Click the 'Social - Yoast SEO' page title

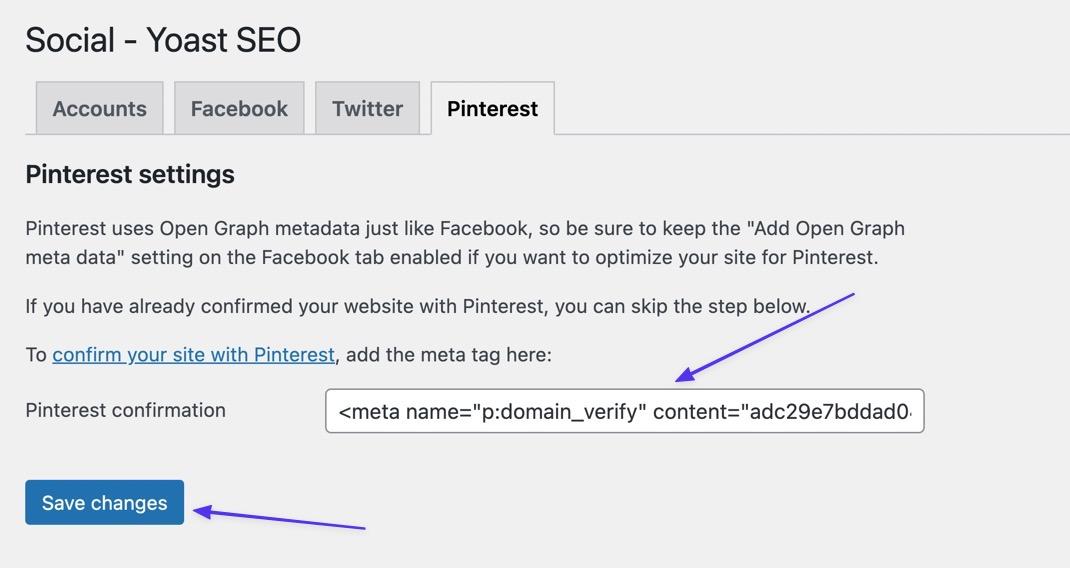click(163, 40)
